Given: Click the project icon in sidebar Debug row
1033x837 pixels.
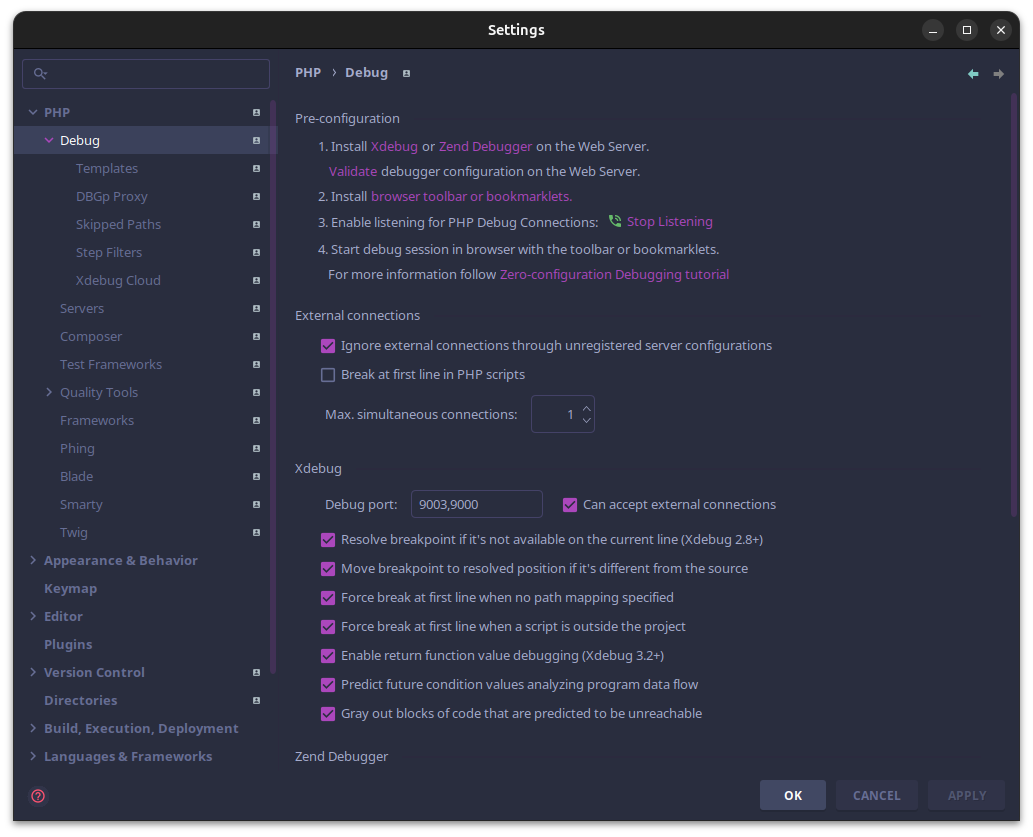Looking at the screenshot, I should (x=256, y=140).
